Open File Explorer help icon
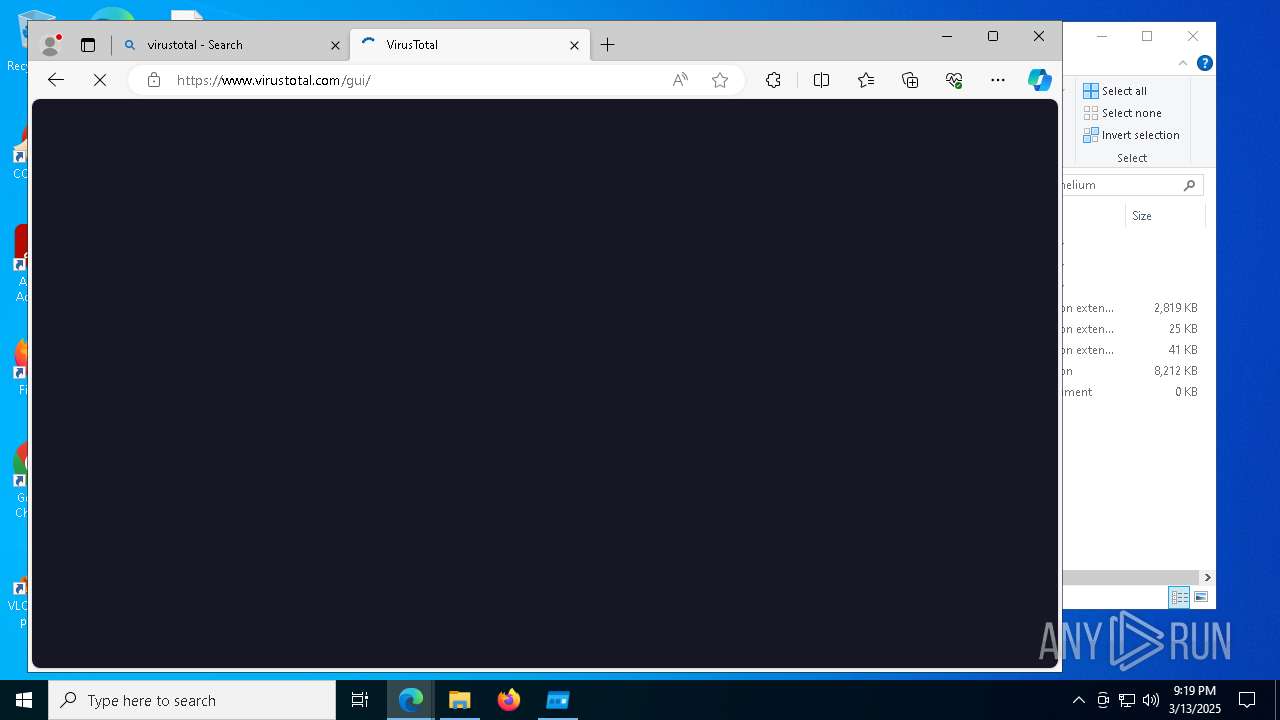Screen dimensions: 1280x720 click(1205, 63)
